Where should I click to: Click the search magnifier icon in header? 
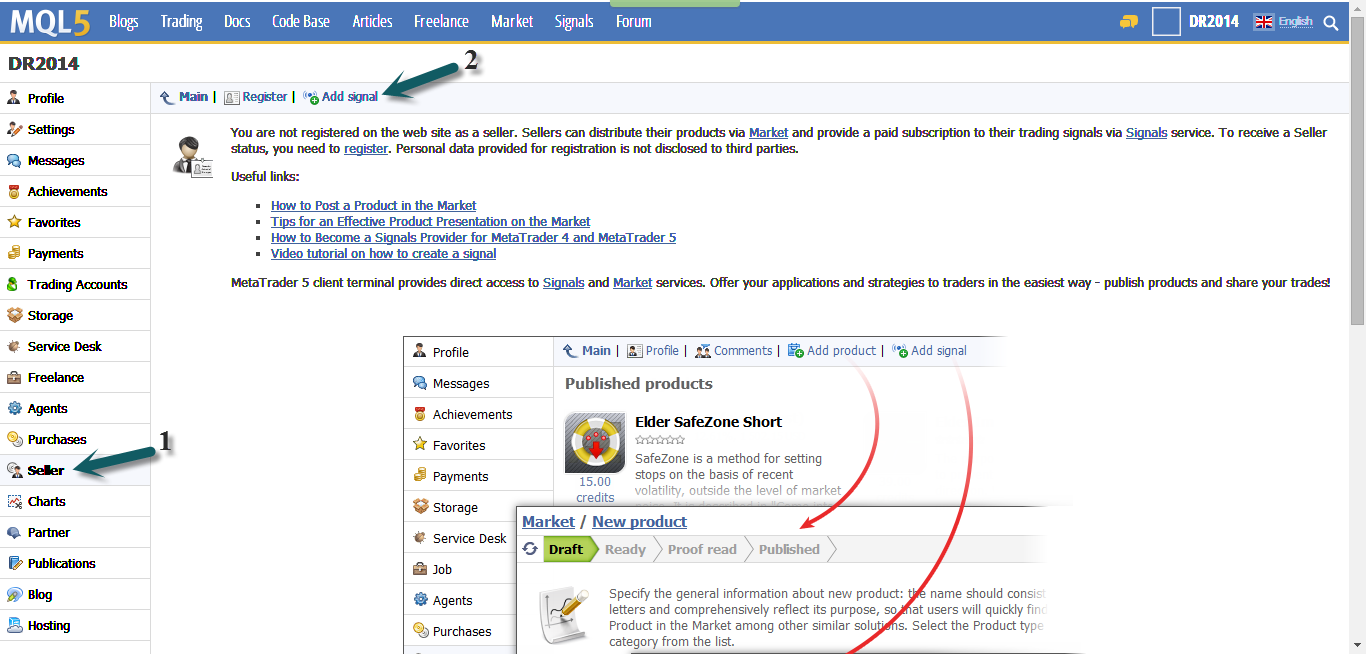(x=1331, y=22)
